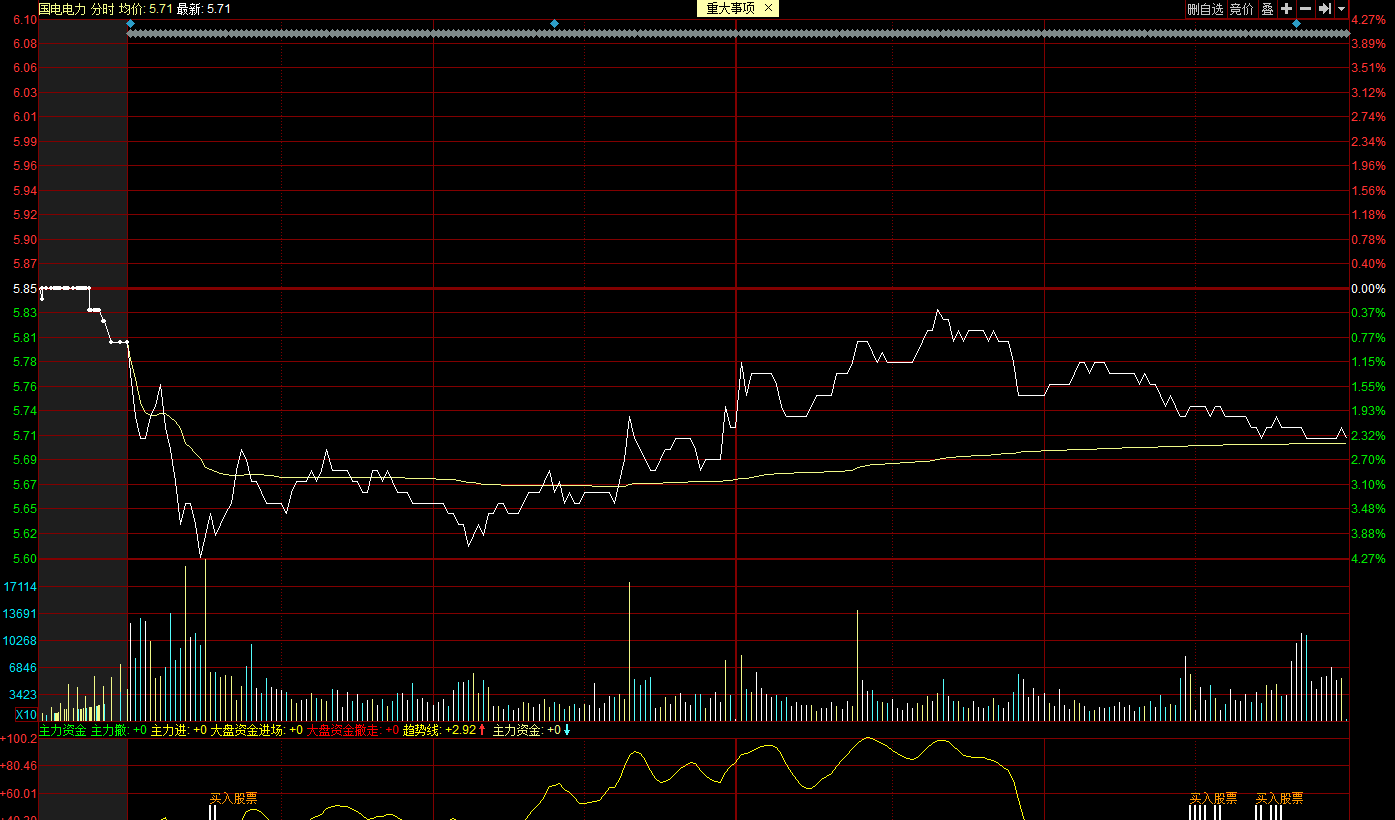Click the 17114 volume axis label
The image size is (1395, 820).
[x=21, y=587]
